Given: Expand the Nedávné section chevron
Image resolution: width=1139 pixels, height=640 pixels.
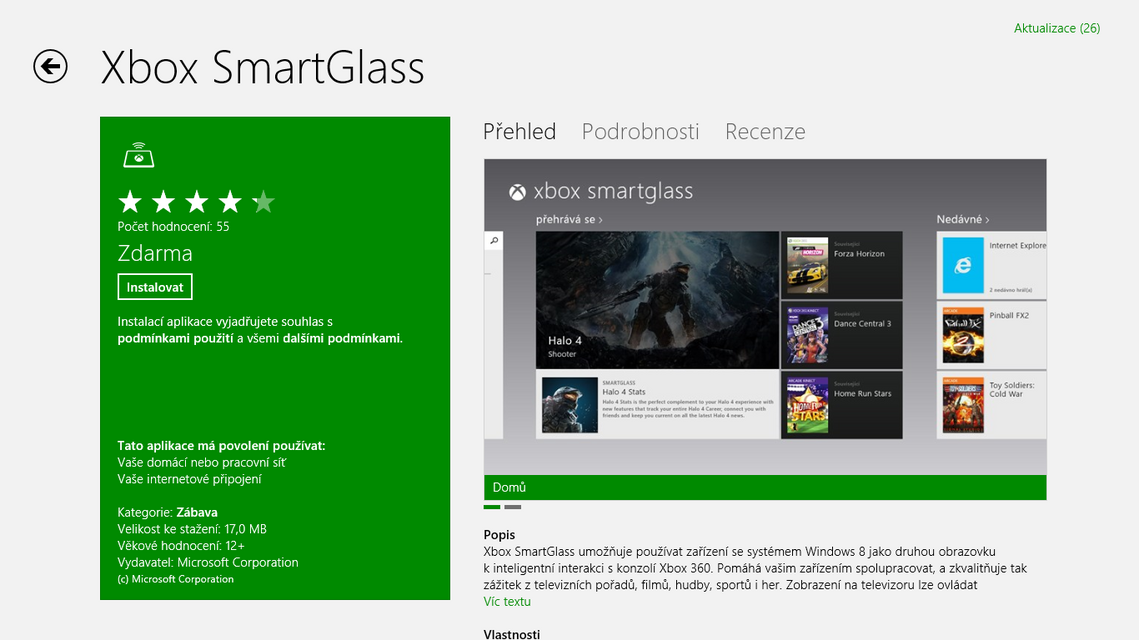Looking at the screenshot, I should pyautogui.click(x=987, y=220).
